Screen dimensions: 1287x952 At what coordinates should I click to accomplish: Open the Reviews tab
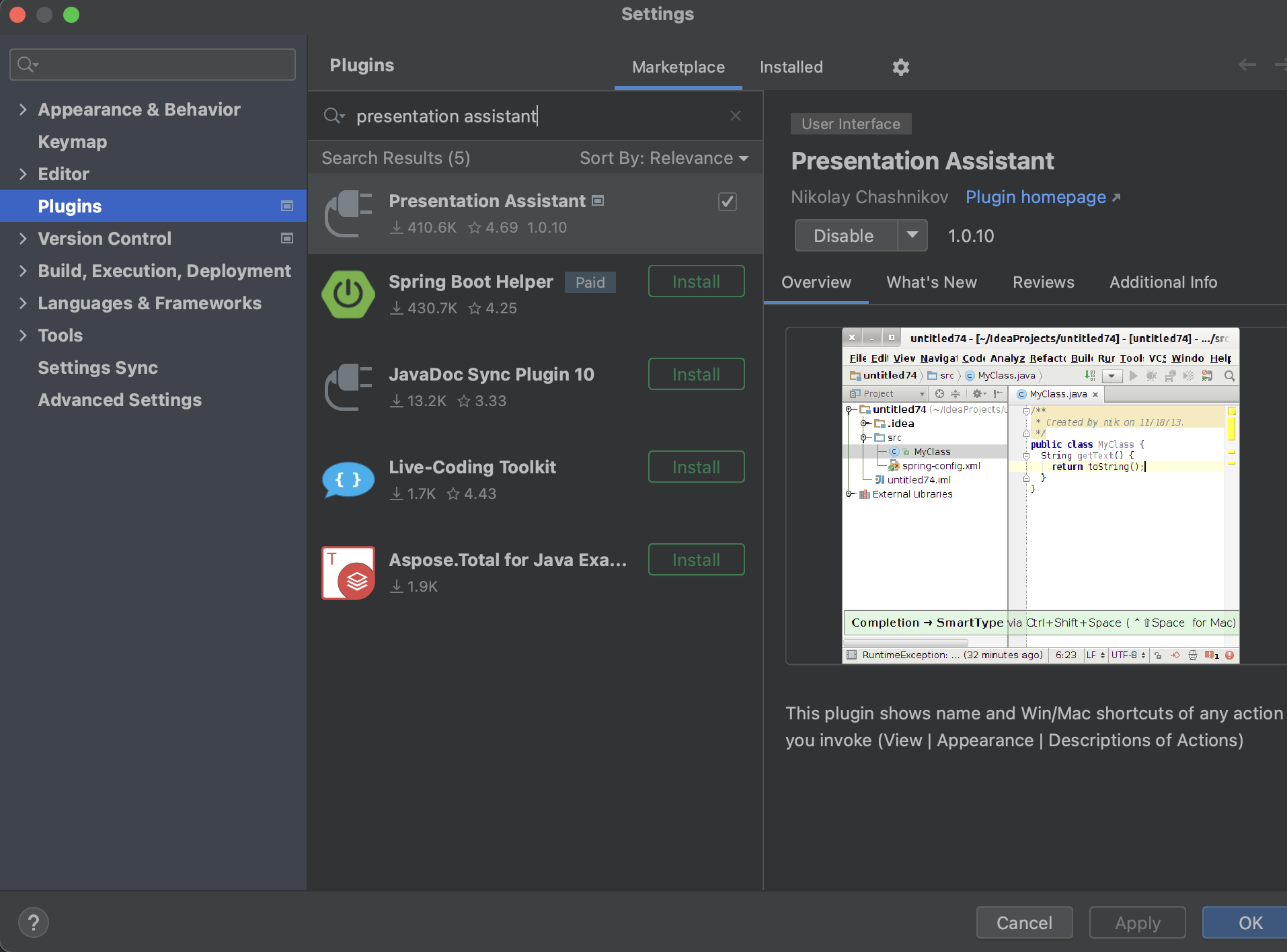pos(1044,282)
